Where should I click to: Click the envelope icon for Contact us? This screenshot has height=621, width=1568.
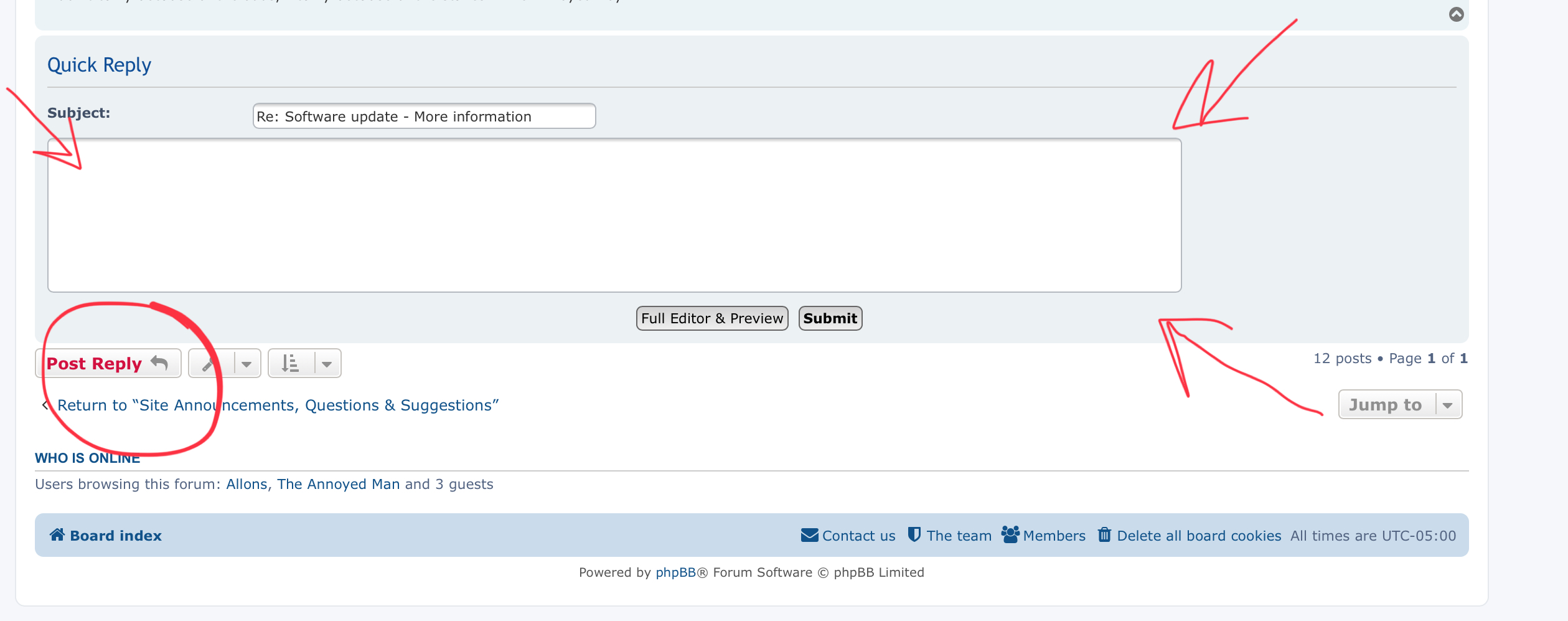click(x=809, y=535)
